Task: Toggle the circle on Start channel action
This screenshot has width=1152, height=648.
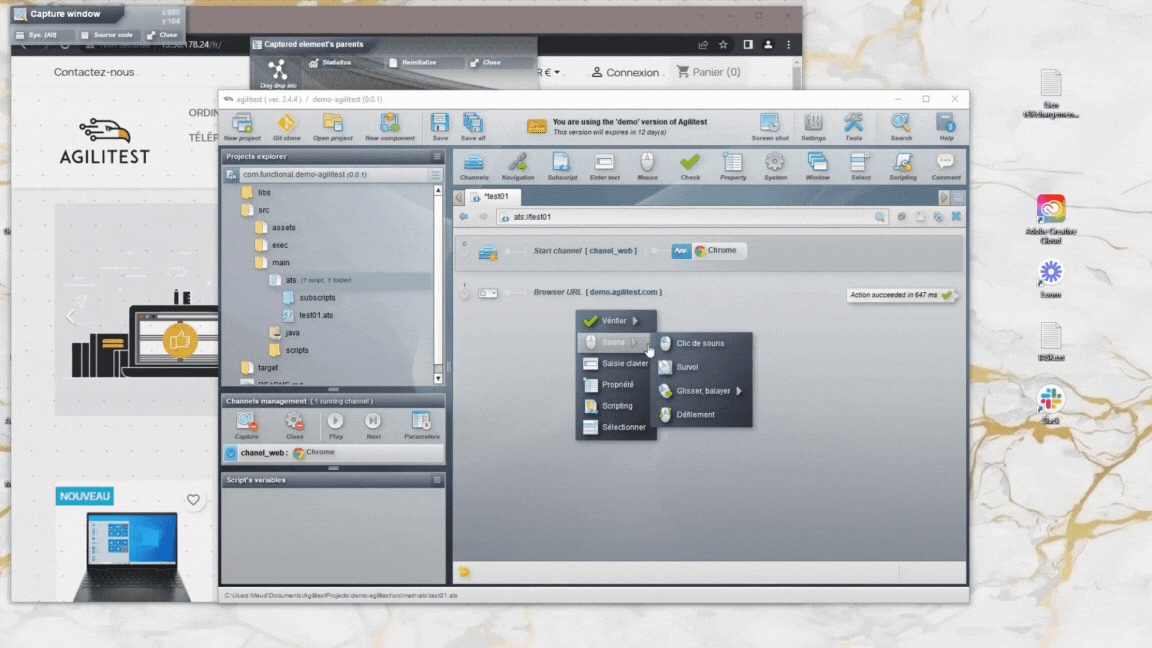Action: coord(464,253)
